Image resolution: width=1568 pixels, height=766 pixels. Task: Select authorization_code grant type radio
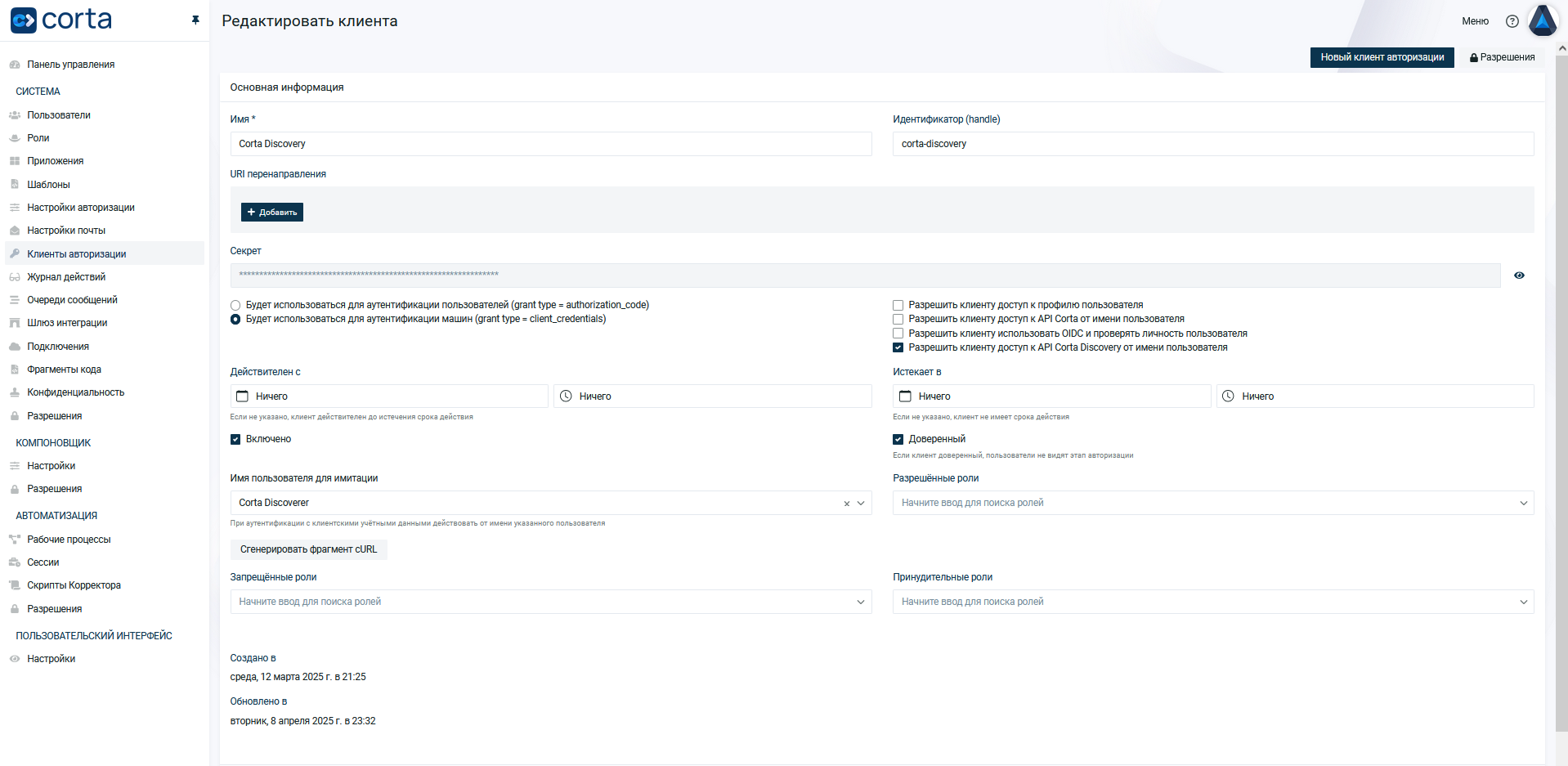point(235,305)
